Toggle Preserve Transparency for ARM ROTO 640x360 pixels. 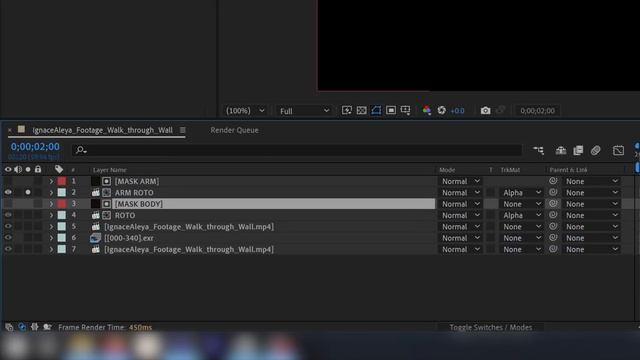pos(491,192)
